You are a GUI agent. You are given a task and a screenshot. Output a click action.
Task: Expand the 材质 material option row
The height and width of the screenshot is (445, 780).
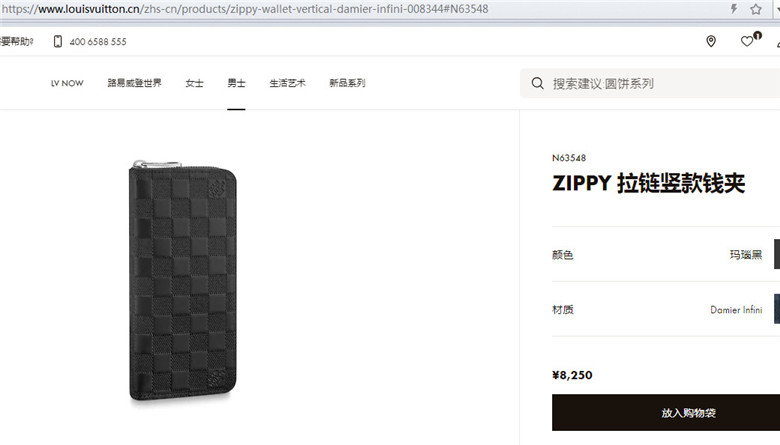(x=666, y=309)
